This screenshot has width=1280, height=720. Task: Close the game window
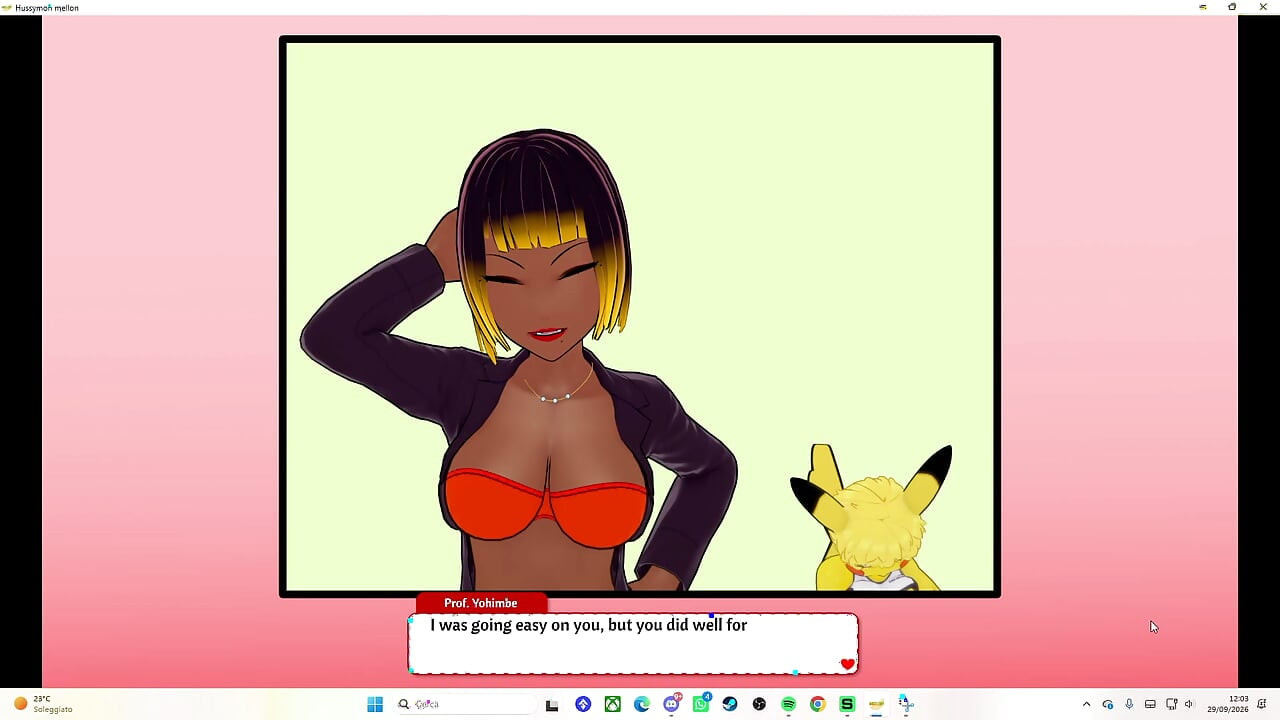pyautogui.click(x=1262, y=7)
